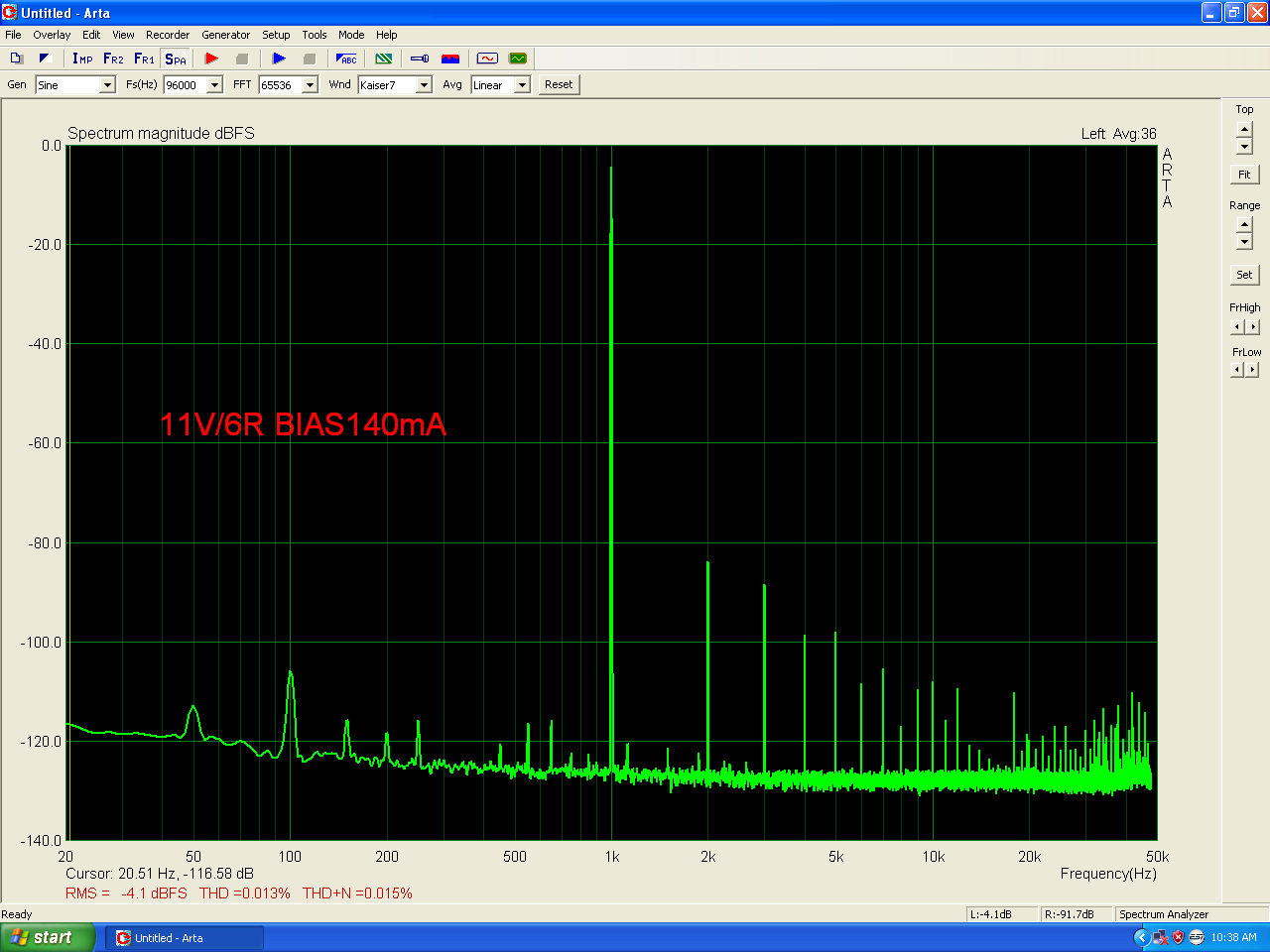1270x952 pixels.
Task: Click the red waveform time-record icon
Action: click(x=487, y=59)
